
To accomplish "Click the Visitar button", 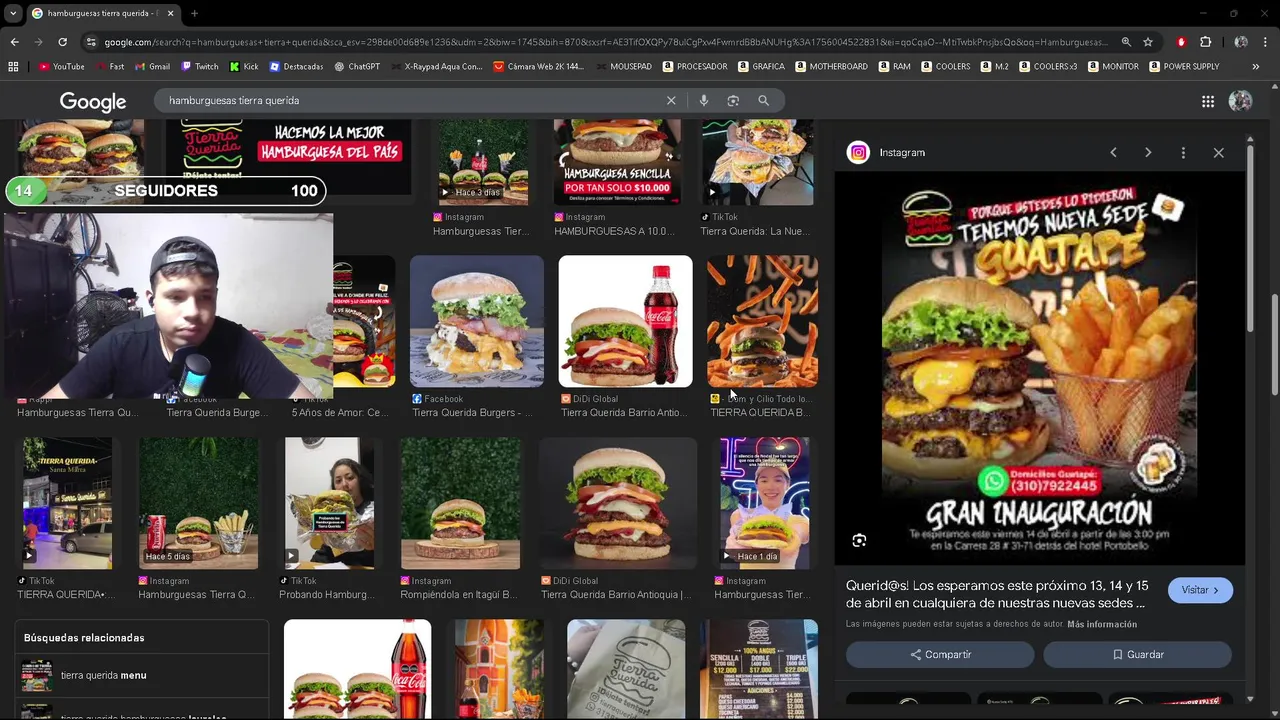I will tap(1200, 590).
